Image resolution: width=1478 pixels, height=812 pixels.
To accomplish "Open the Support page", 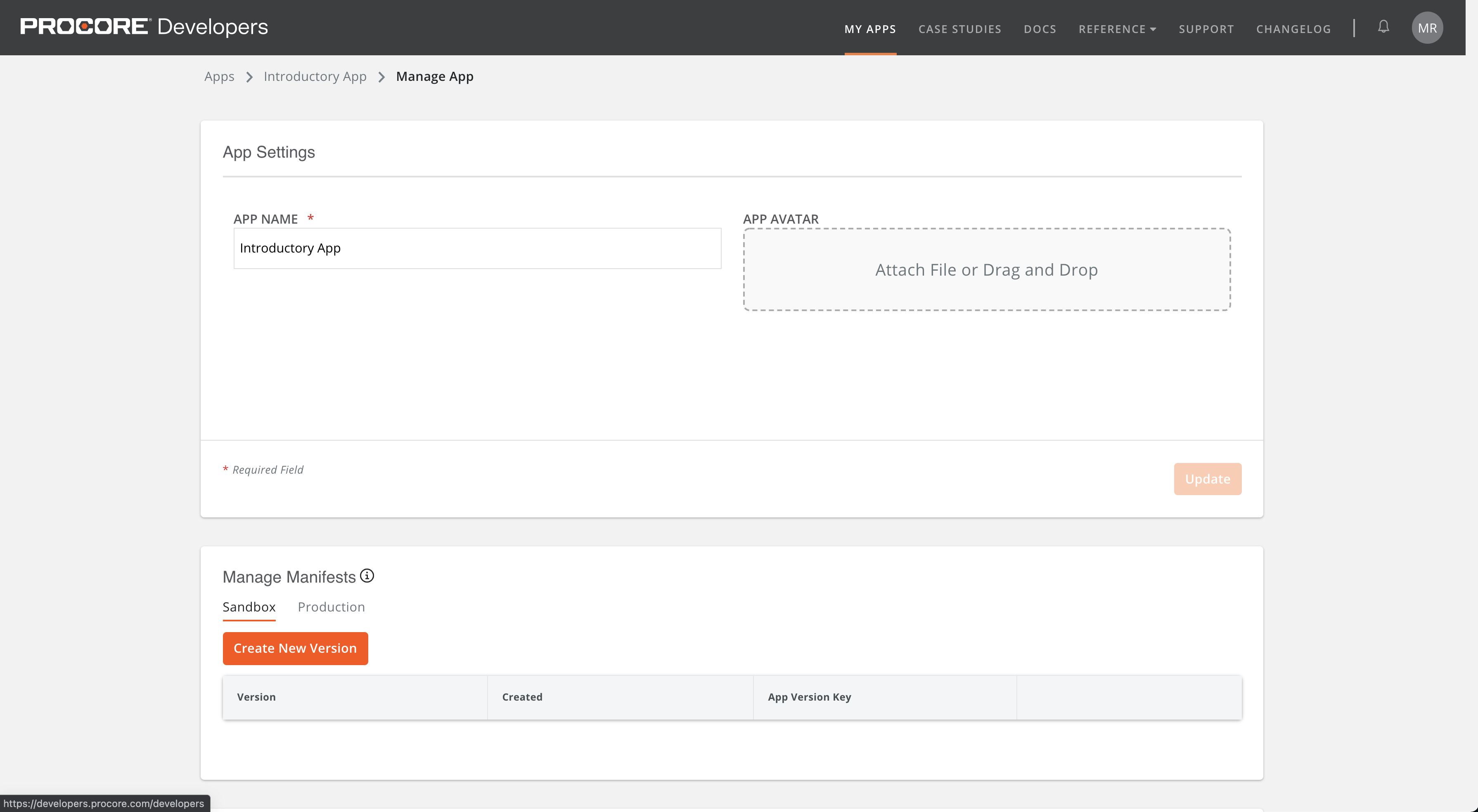I will (1206, 28).
